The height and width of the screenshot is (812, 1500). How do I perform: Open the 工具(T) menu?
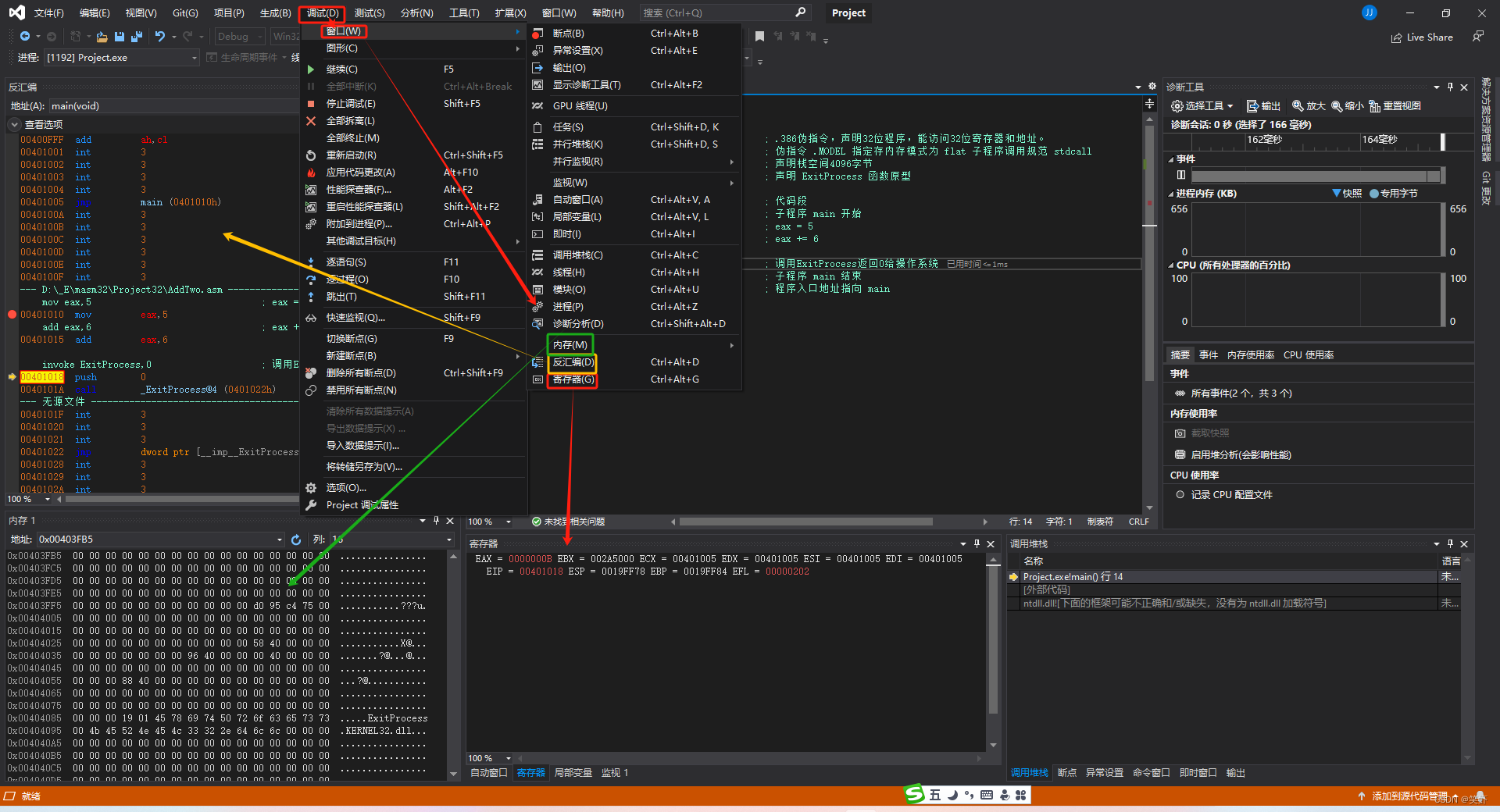tap(464, 13)
